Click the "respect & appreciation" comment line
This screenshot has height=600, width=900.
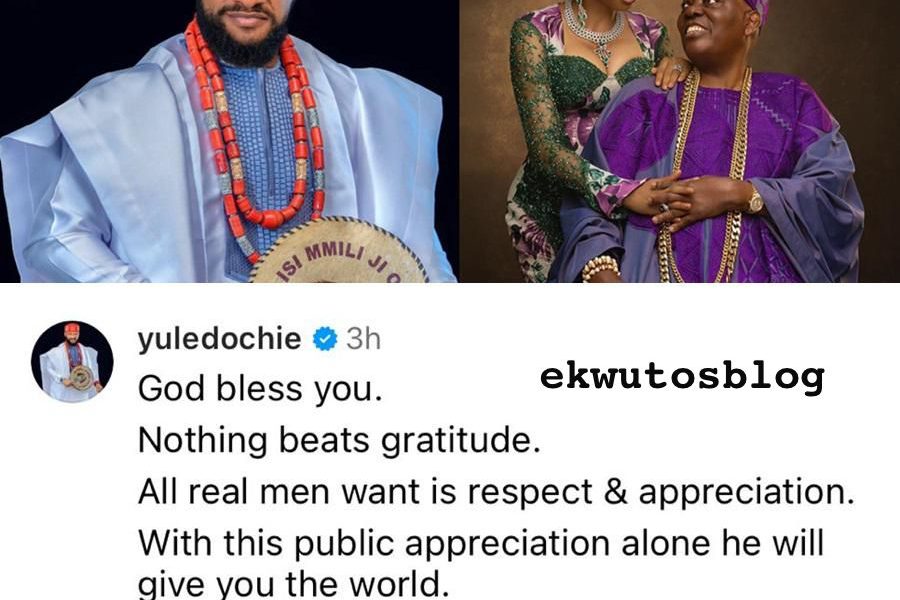pyautogui.click(x=496, y=492)
